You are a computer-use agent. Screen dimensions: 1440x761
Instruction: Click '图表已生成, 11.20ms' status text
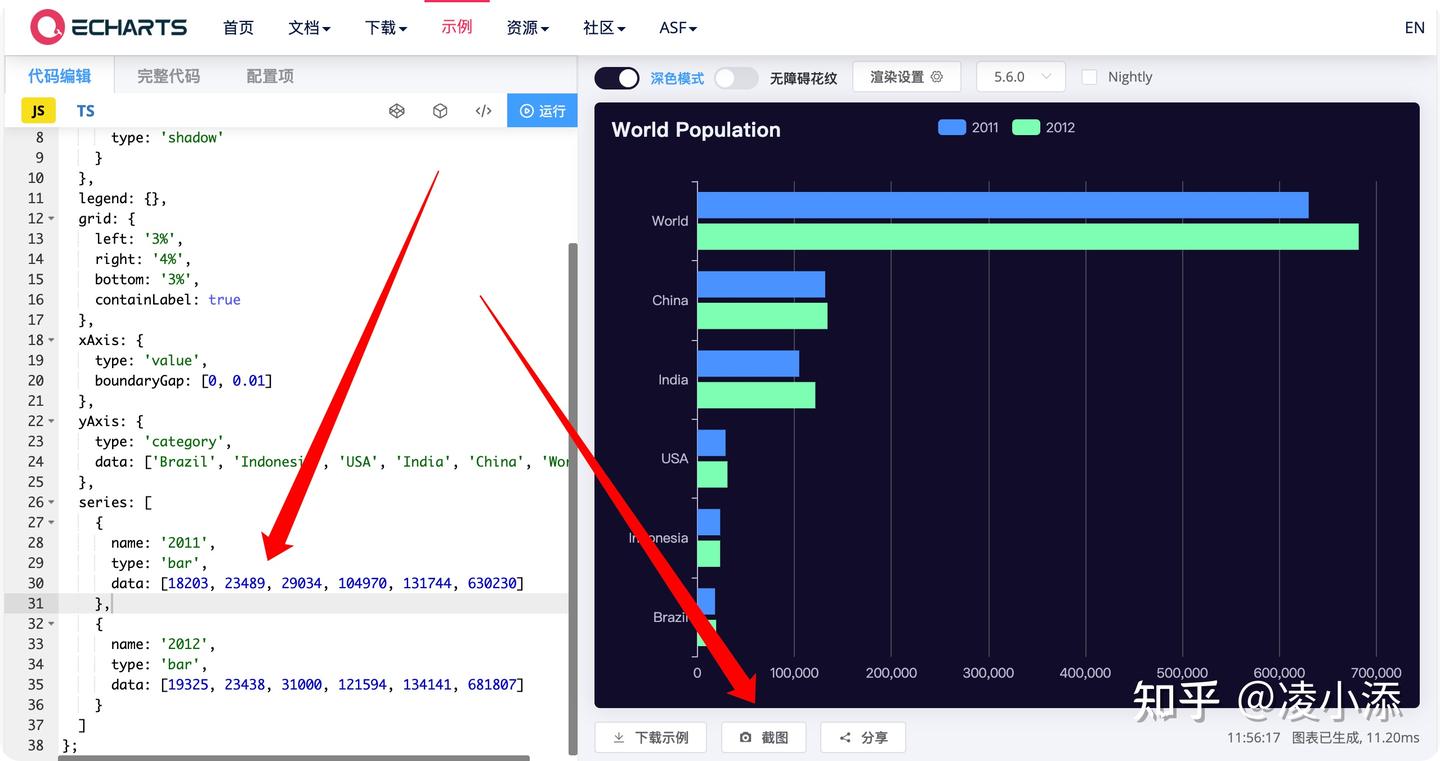[1355, 737]
